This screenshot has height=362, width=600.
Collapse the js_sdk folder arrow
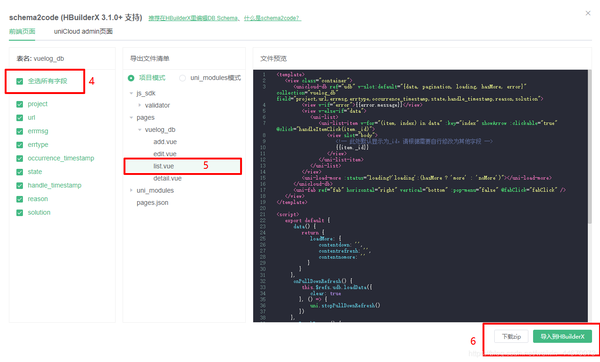click(131, 93)
